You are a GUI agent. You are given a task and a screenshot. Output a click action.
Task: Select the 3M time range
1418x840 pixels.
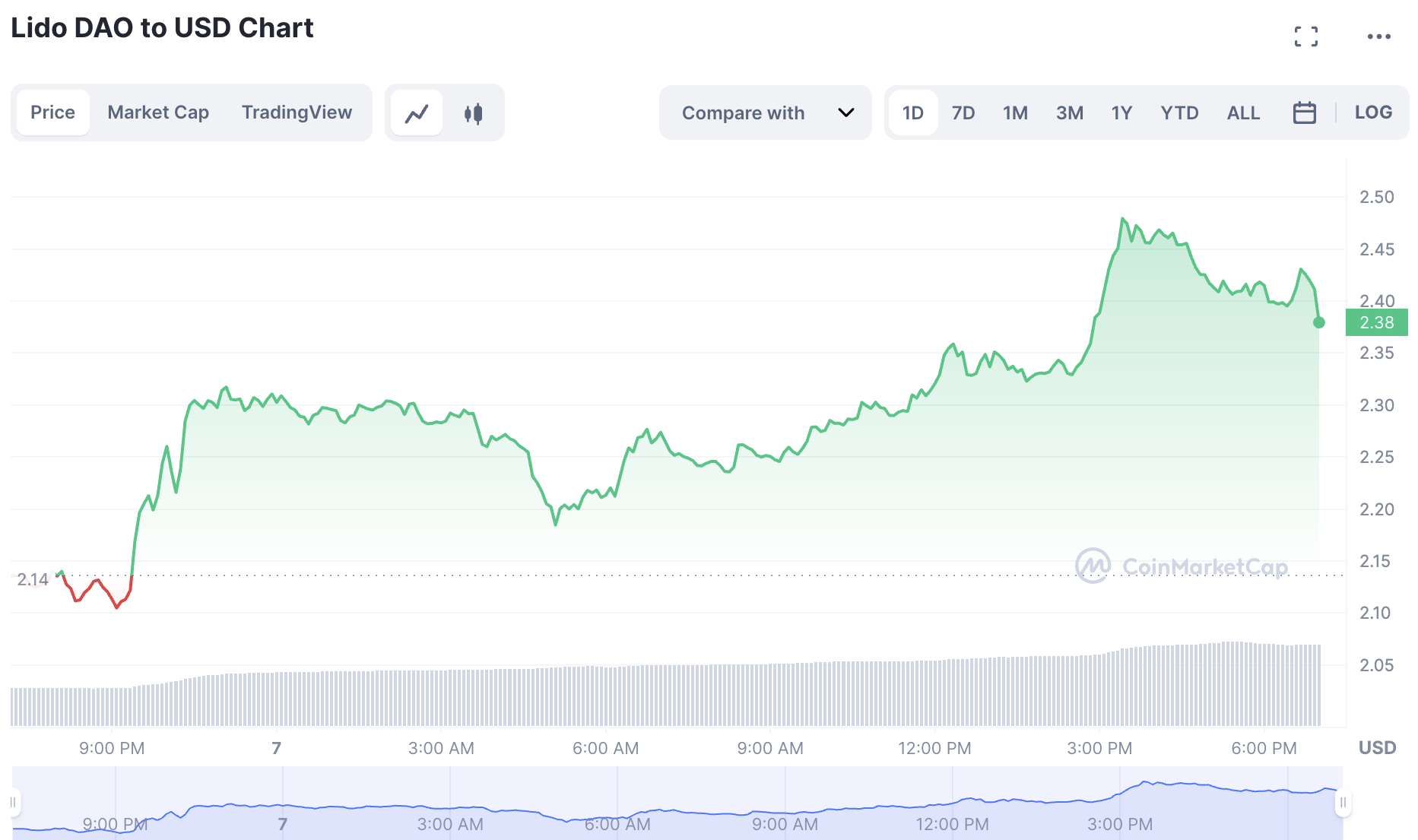coord(1069,113)
